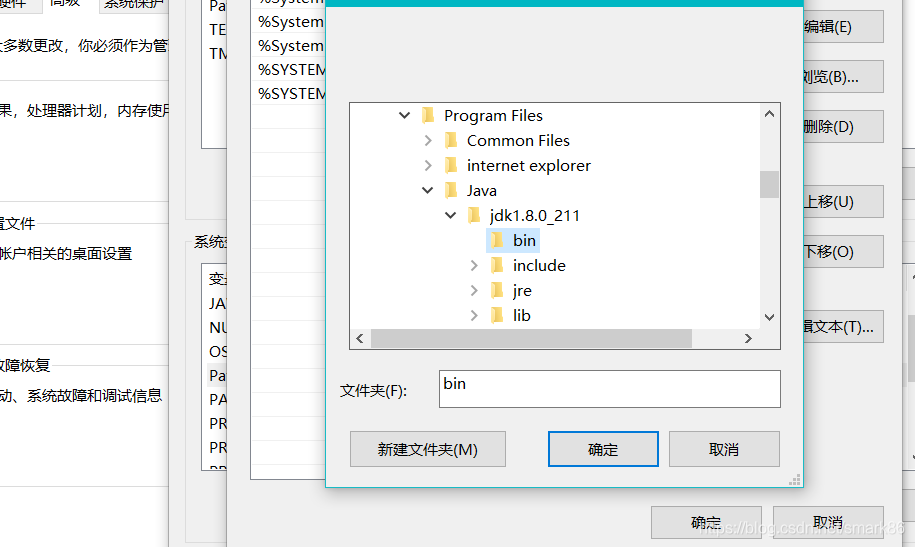
Task: Click the vertical scrollbar thumb in folder tree
Action: pyautogui.click(x=770, y=184)
